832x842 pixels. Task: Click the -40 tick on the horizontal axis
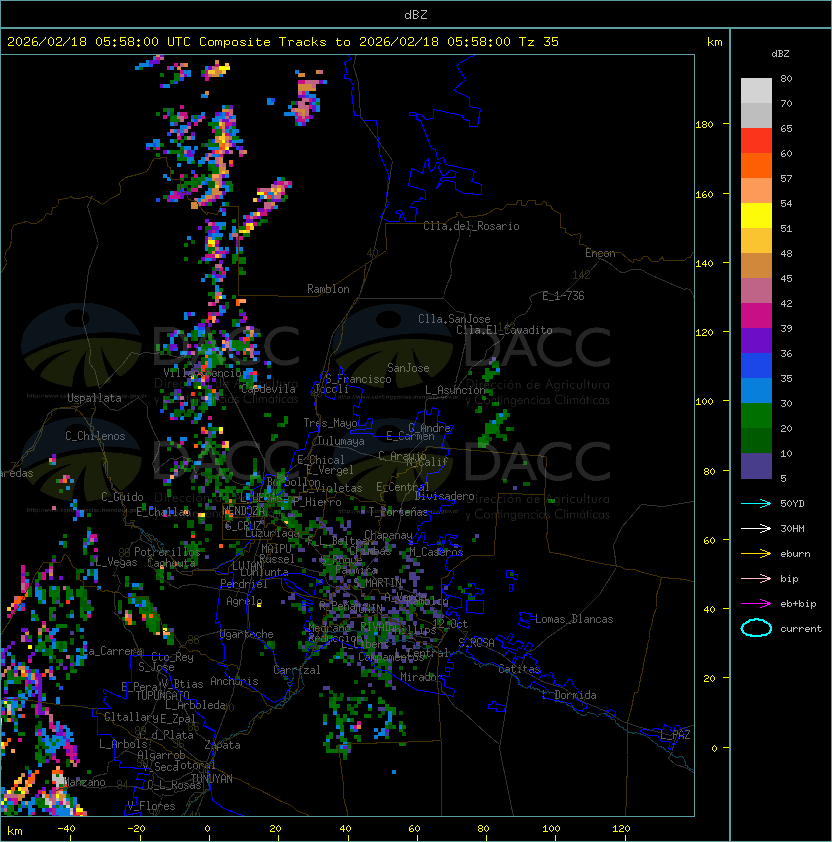click(x=66, y=829)
